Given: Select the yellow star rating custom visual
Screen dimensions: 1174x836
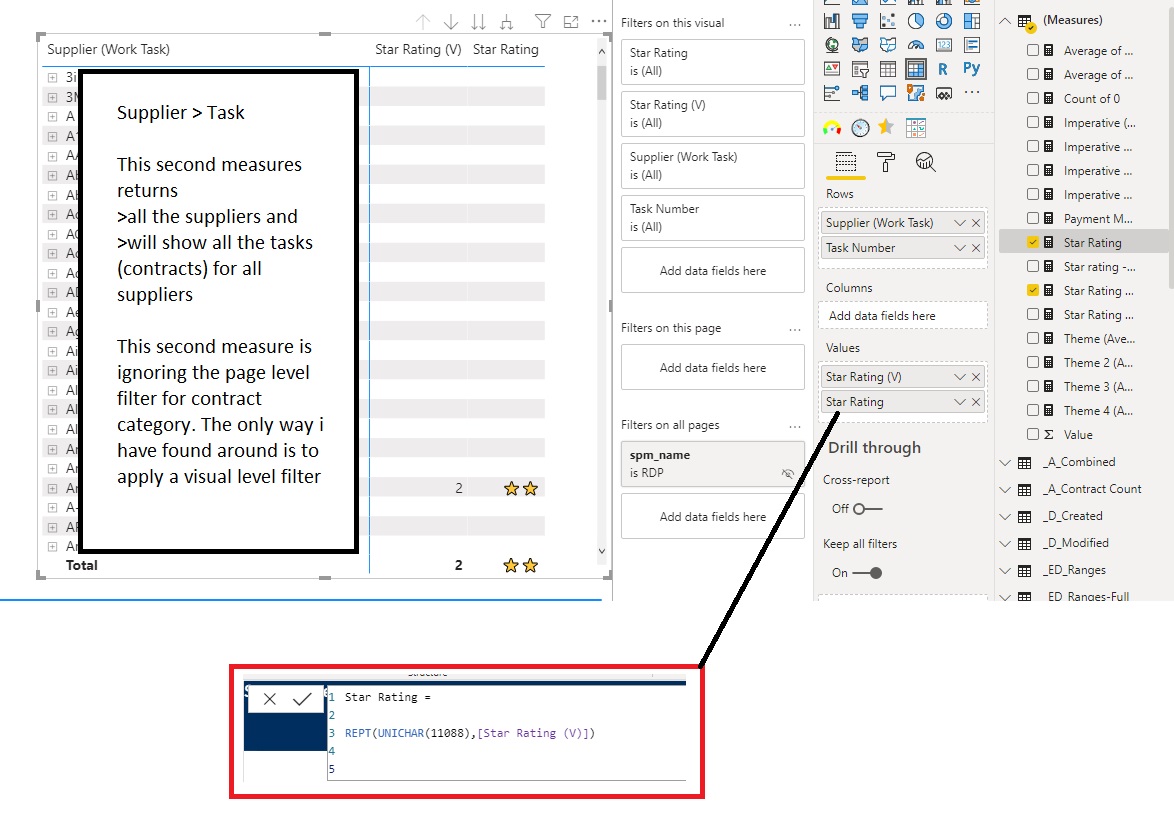Looking at the screenshot, I should click(x=886, y=126).
